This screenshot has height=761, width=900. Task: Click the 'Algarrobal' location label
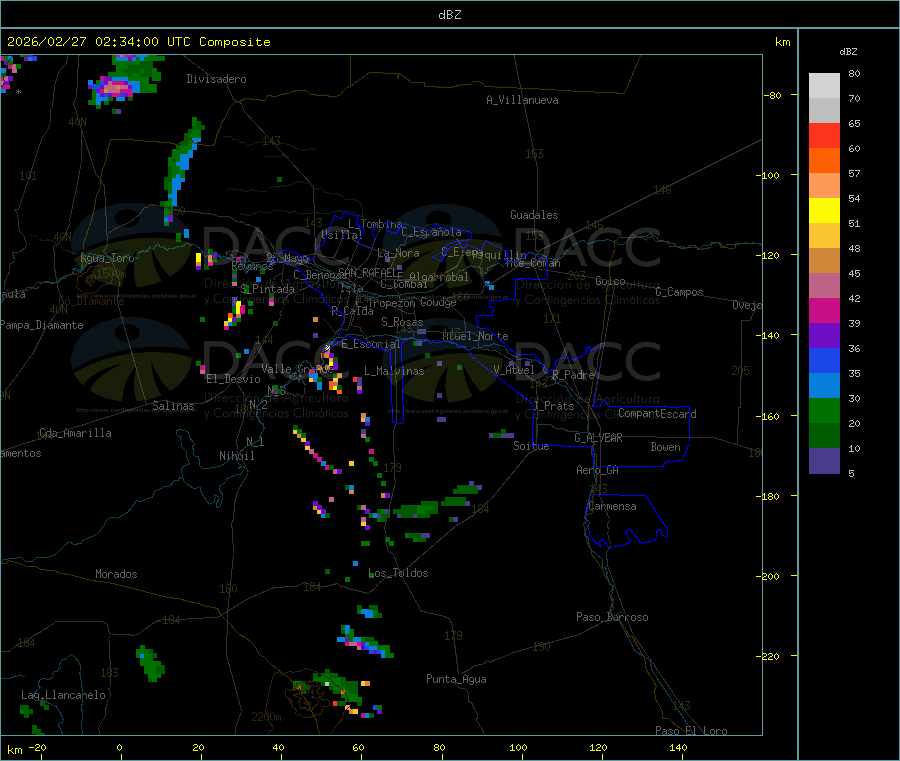439,277
